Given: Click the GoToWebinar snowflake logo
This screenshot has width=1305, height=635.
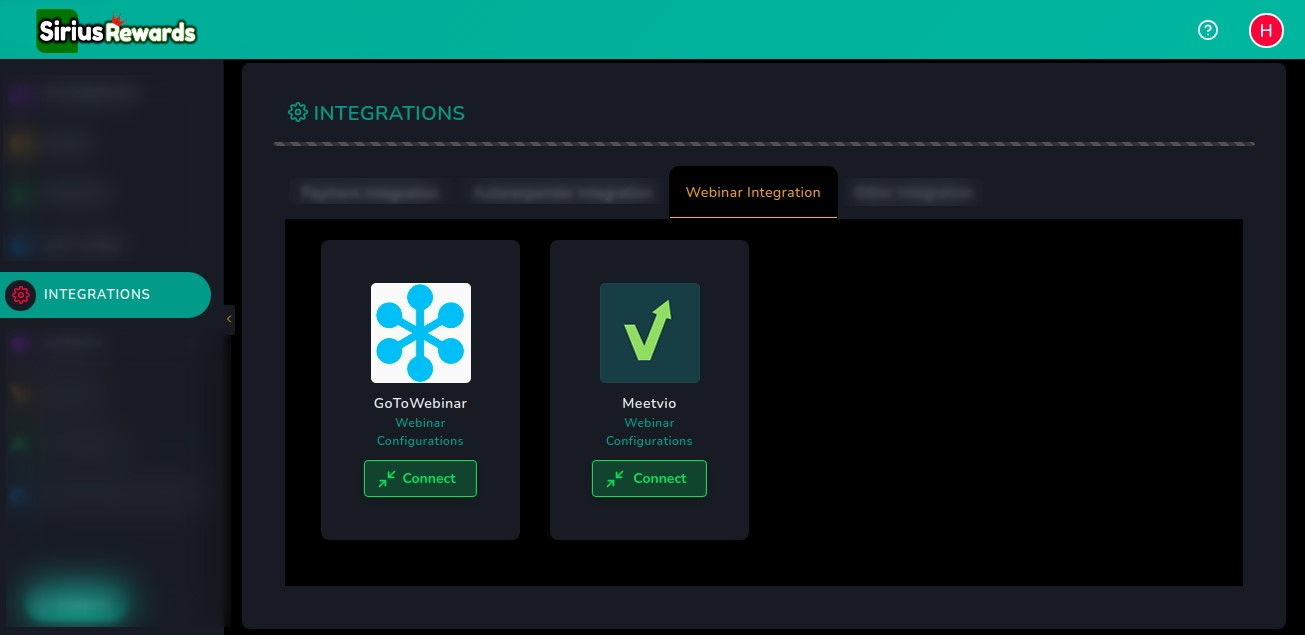Looking at the screenshot, I should coord(420,333).
